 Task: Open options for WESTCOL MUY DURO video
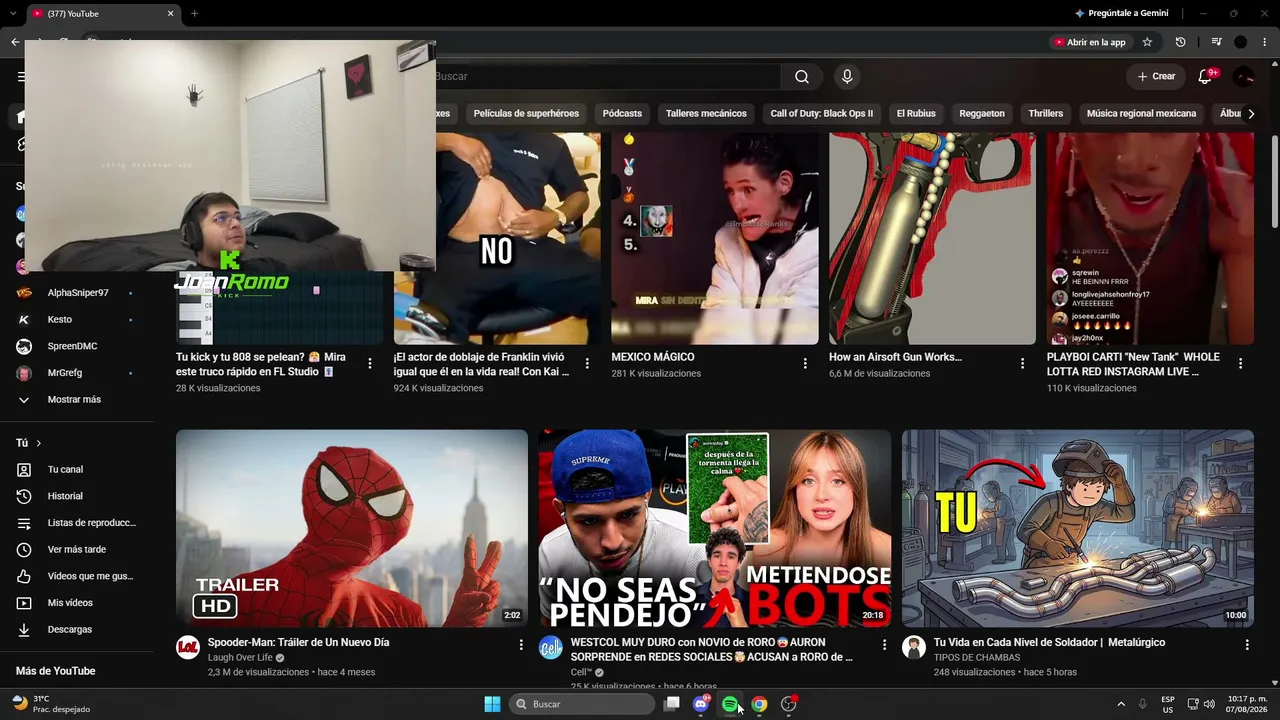884,645
